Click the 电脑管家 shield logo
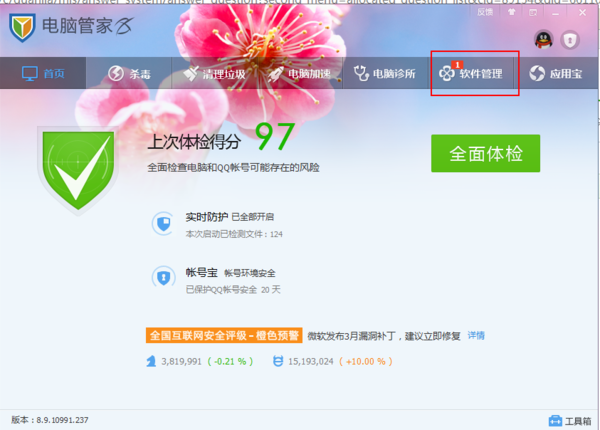 pos(22,28)
